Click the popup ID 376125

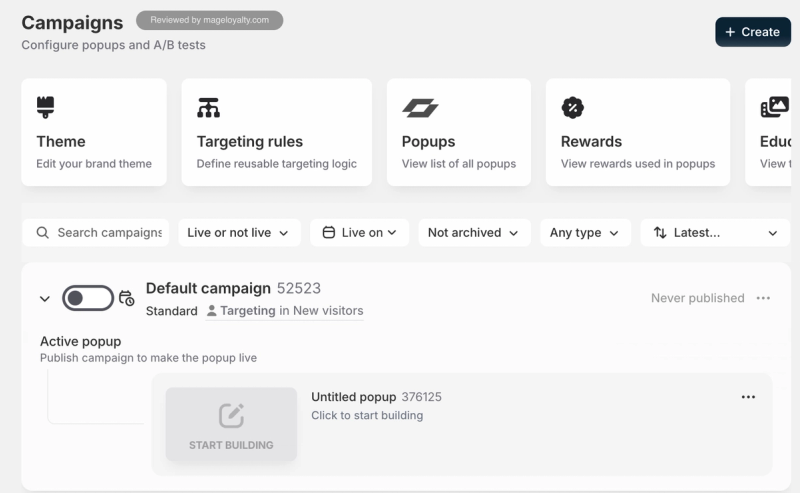(x=421, y=397)
